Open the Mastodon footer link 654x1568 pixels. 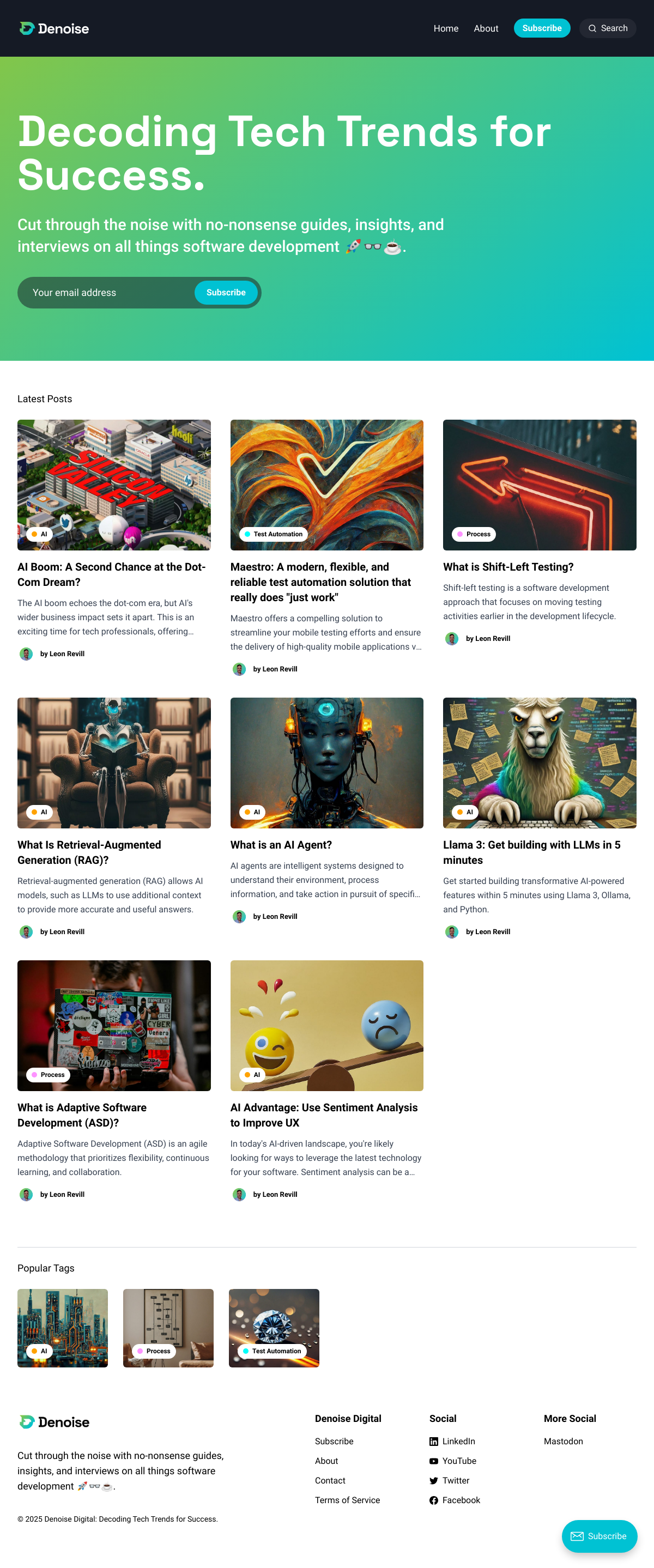(564, 1442)
